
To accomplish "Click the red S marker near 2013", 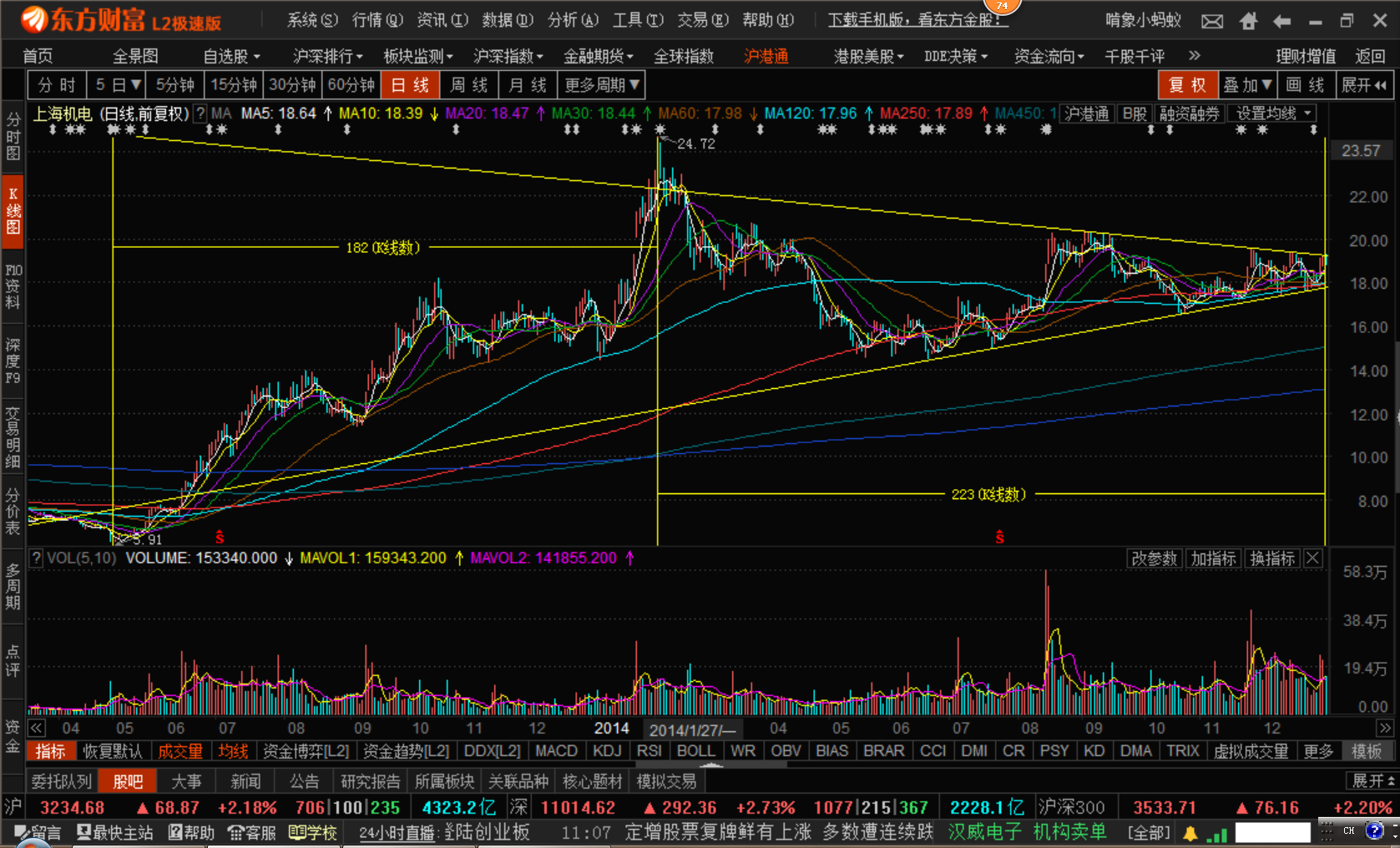I will tap(220, 538).
